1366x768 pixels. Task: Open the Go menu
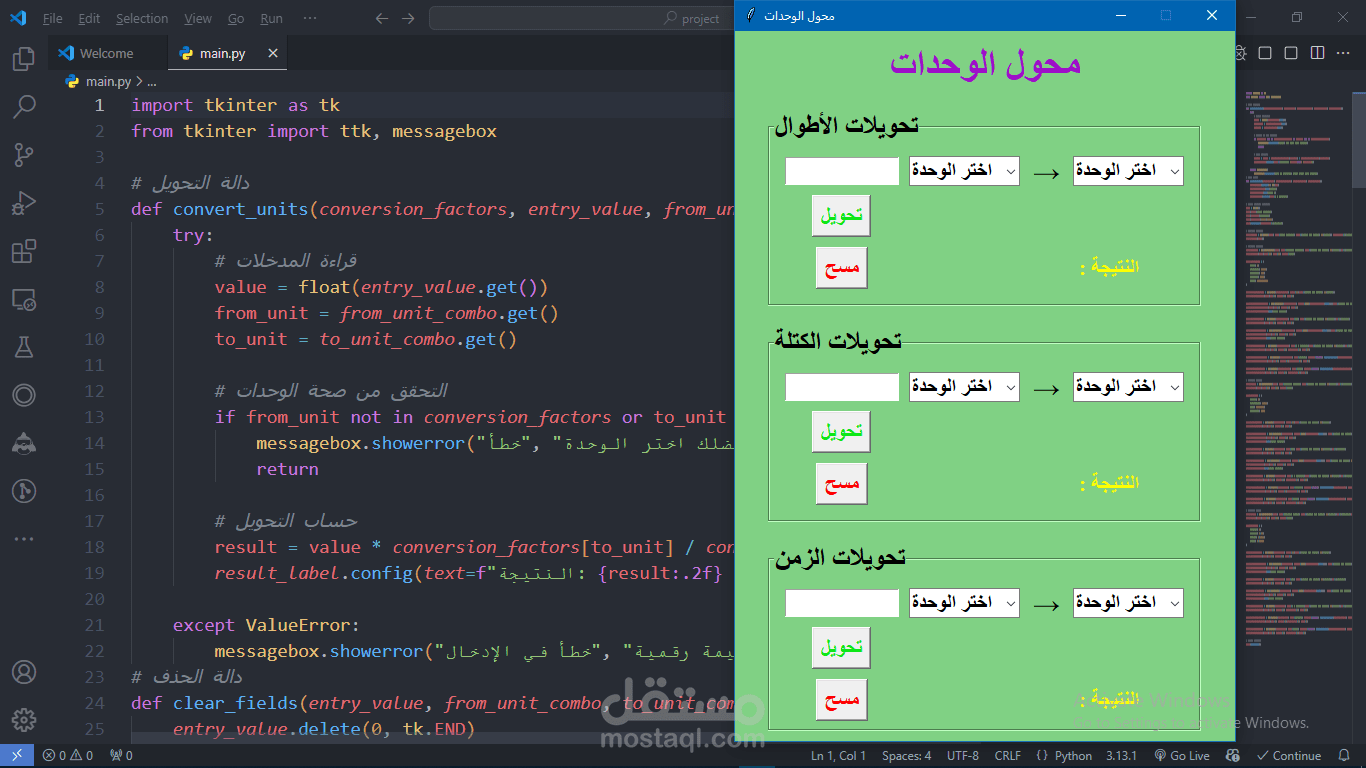pos(236,18)
